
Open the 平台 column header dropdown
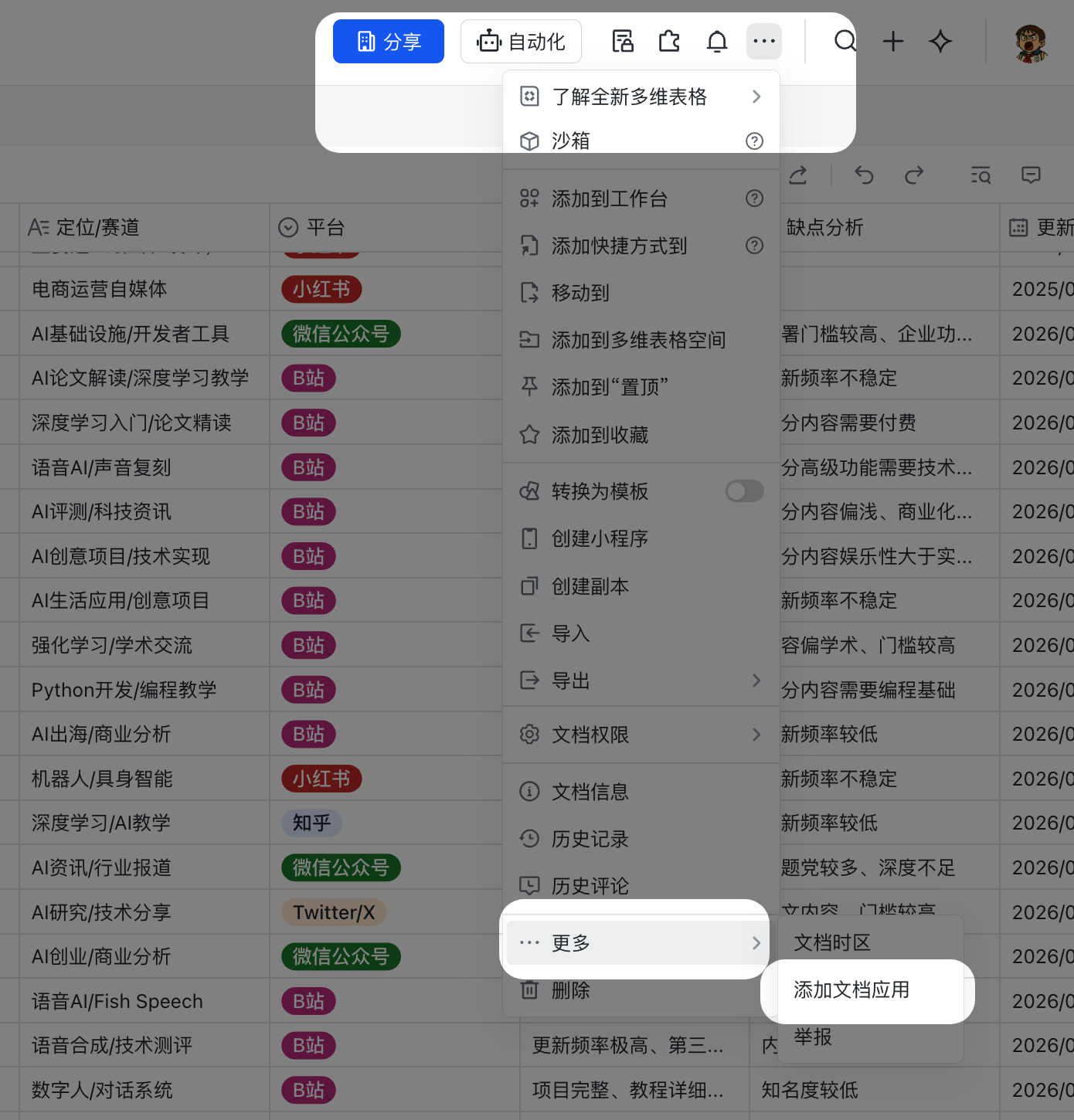[x=289, y=227]
